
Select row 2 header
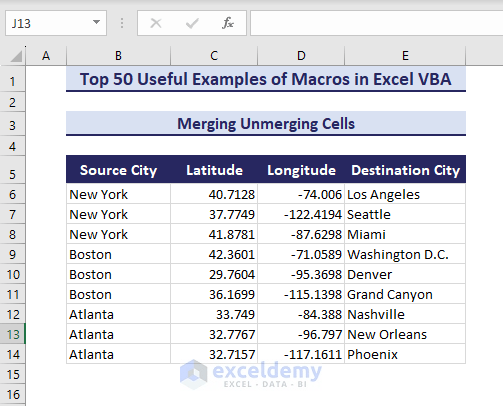click(13, 102)
